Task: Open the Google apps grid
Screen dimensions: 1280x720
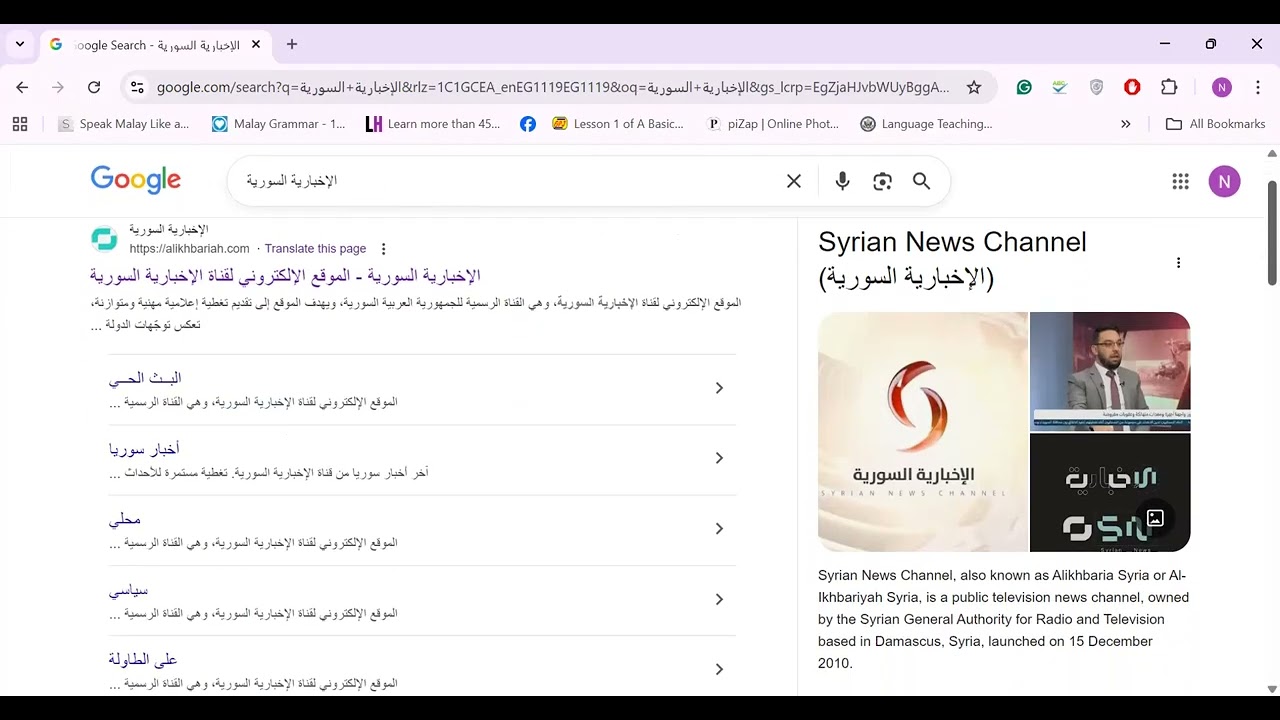Action: (x=1181, y=181)
